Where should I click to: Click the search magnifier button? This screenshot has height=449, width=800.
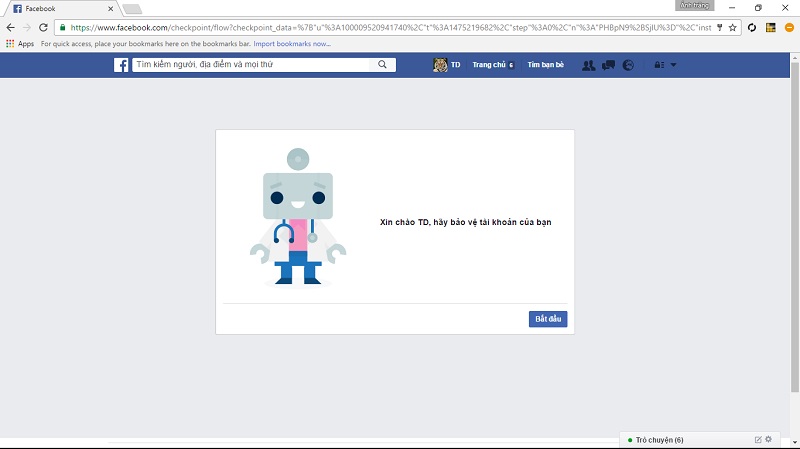pos(382,65)
